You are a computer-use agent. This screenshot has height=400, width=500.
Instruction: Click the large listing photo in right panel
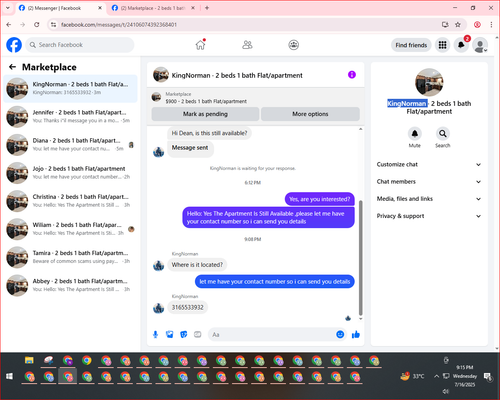tap(429, 82)
